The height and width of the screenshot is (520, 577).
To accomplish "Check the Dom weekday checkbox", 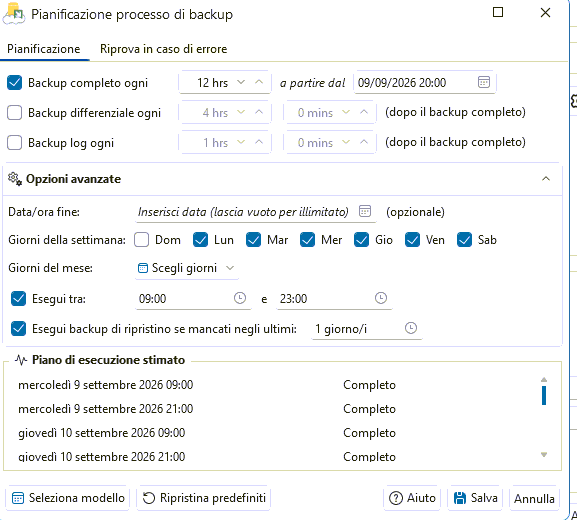I will click(x=141, y=240).
